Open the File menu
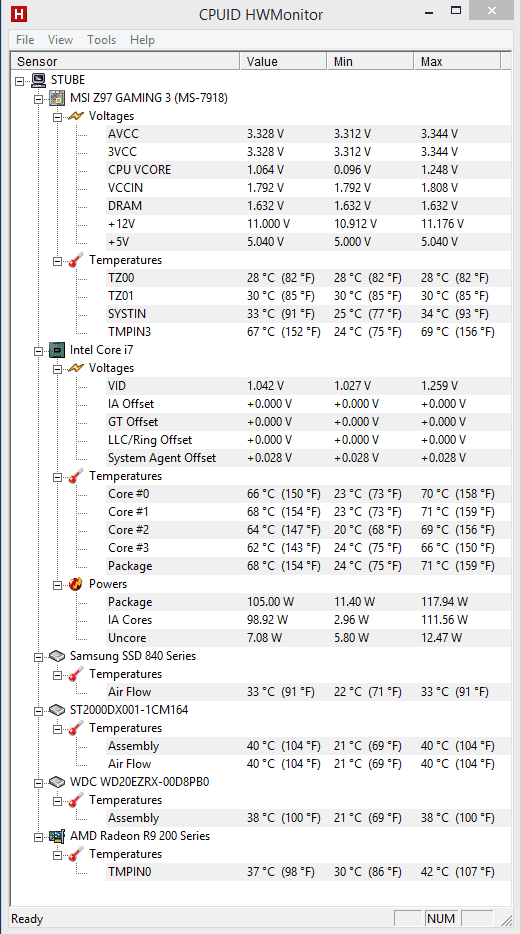Screen dimensions: 521x934 coord(25,40)
